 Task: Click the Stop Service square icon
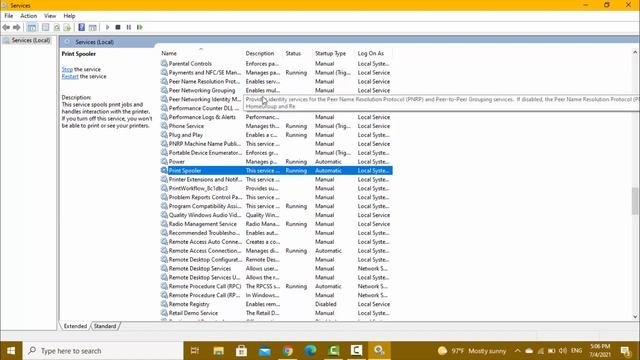(118, 27)
